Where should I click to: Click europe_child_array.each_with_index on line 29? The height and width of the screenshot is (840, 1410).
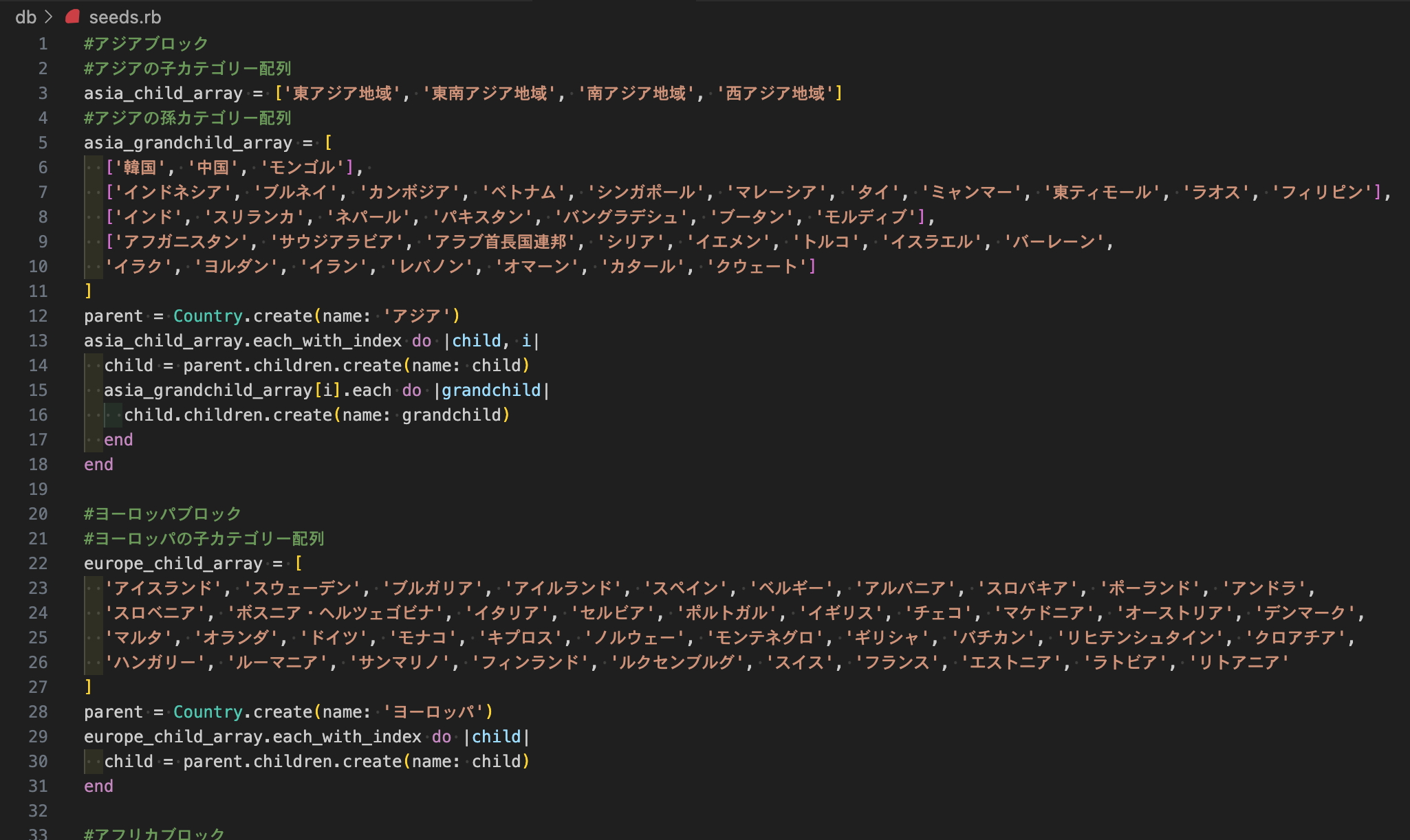point(252,737)
